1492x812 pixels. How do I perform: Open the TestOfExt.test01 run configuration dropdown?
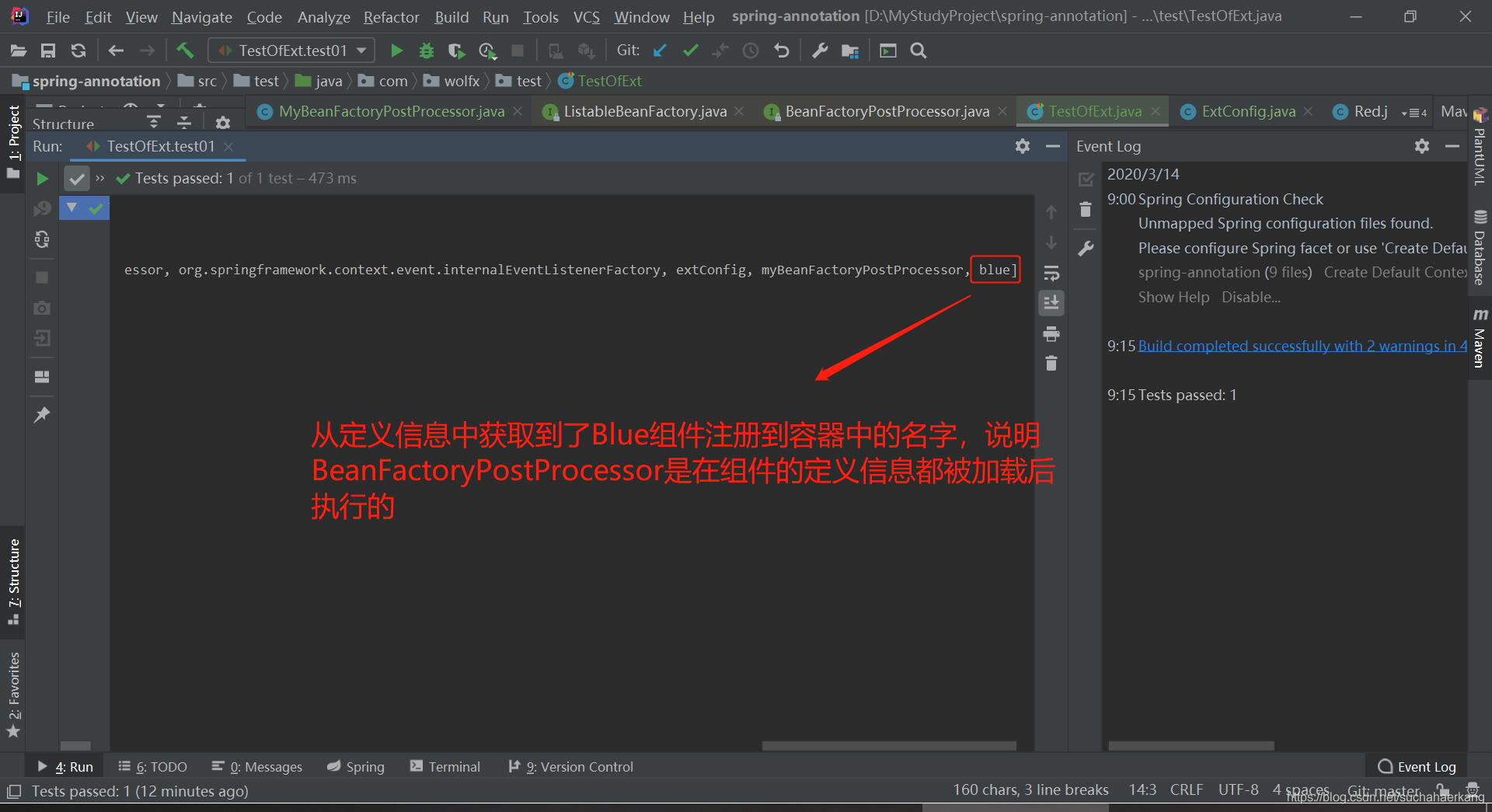coord(291,51)
